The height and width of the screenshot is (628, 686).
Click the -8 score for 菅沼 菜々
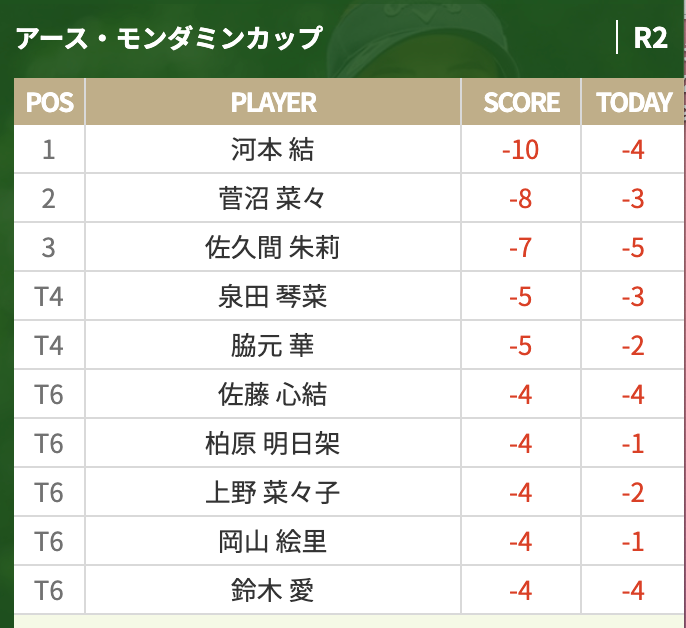(x=521, y=199)
